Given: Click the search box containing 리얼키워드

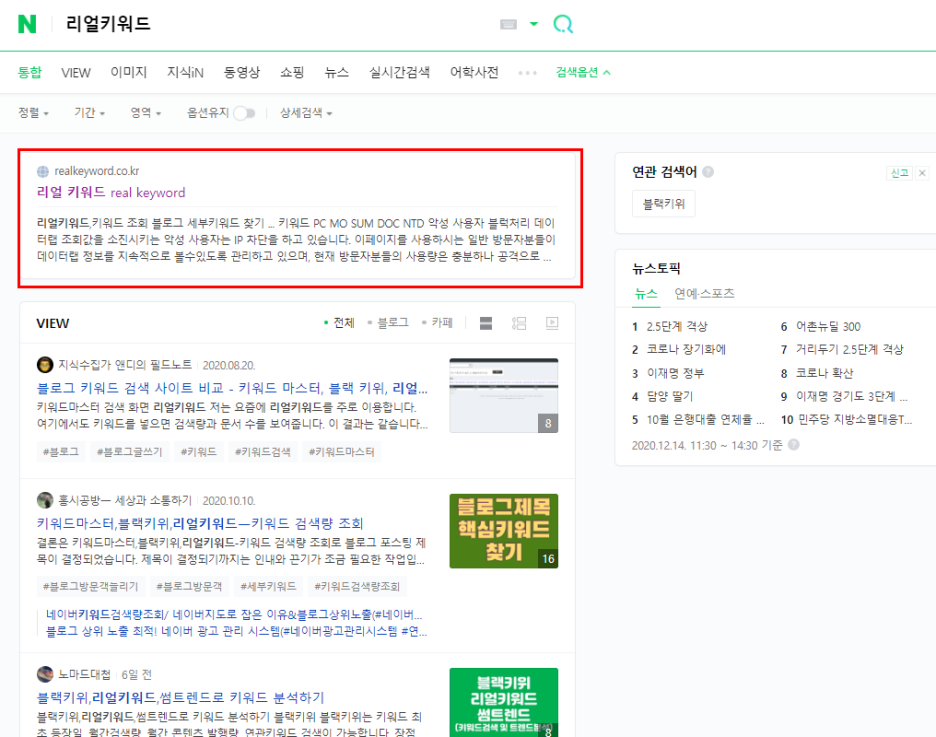Looking at the screenshot, I should [275, 24].
